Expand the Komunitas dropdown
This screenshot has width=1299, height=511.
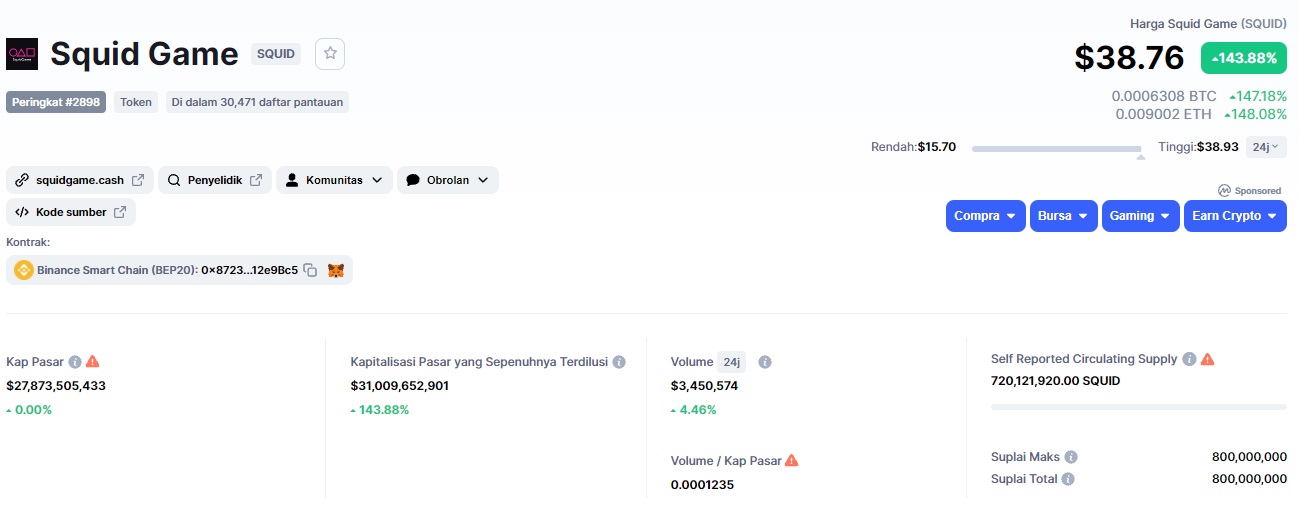(x=333, y=180)
